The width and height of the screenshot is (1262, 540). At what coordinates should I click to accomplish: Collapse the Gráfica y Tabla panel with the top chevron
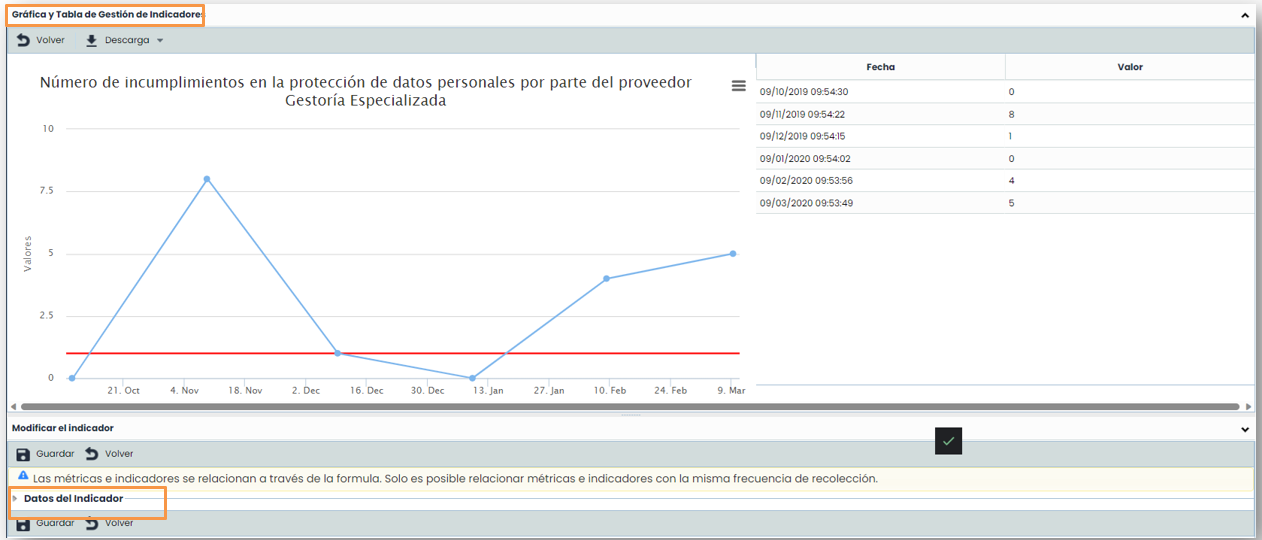[x=1245, y=16]
